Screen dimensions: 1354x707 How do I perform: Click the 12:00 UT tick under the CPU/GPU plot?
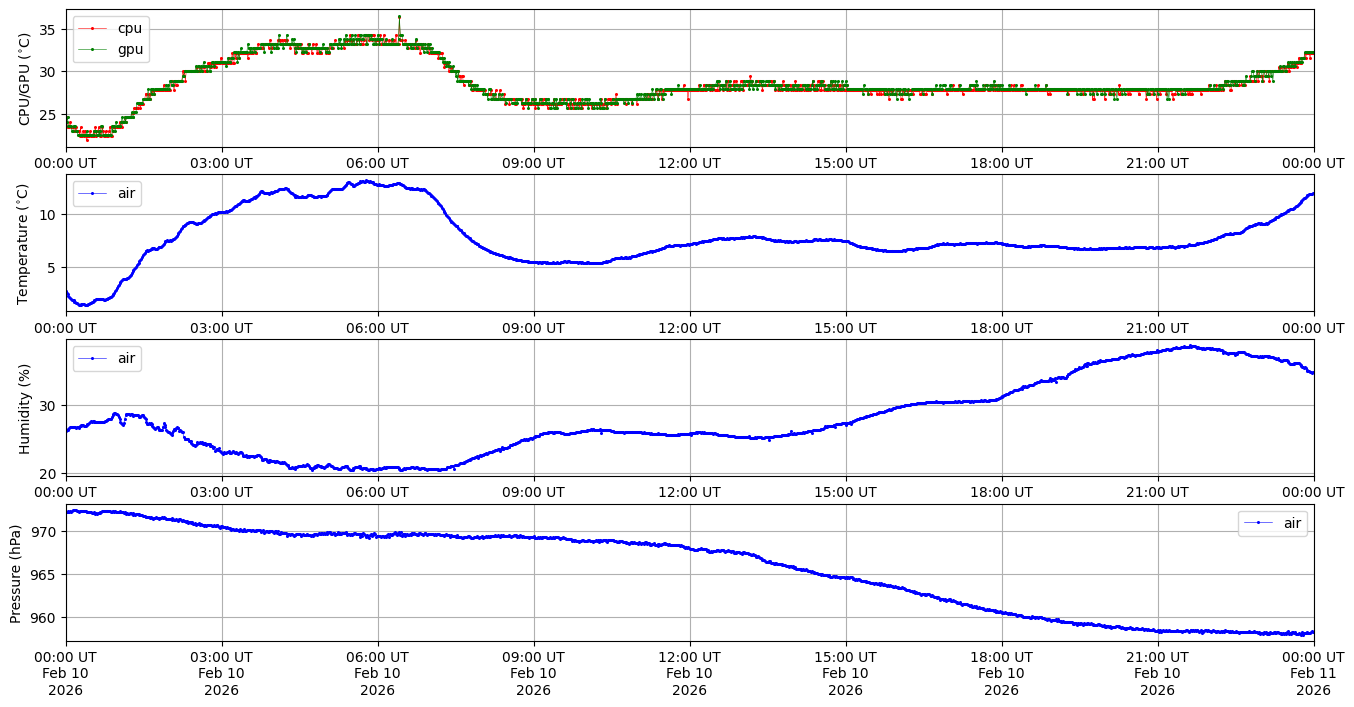point(689,163)
